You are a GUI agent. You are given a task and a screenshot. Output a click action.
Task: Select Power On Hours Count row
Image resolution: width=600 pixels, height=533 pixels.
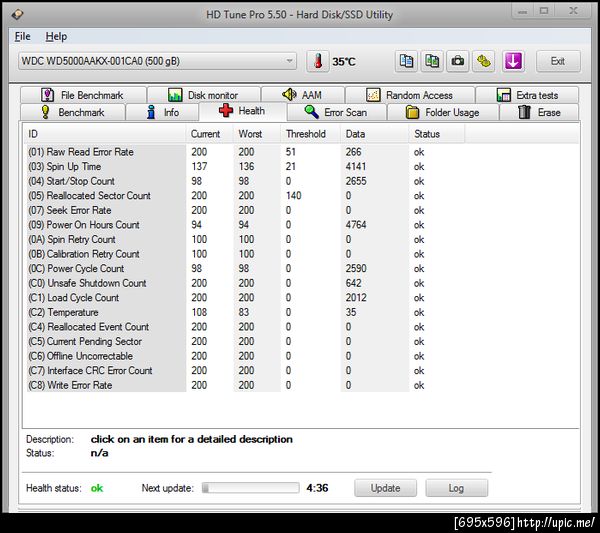click(245, 225)
